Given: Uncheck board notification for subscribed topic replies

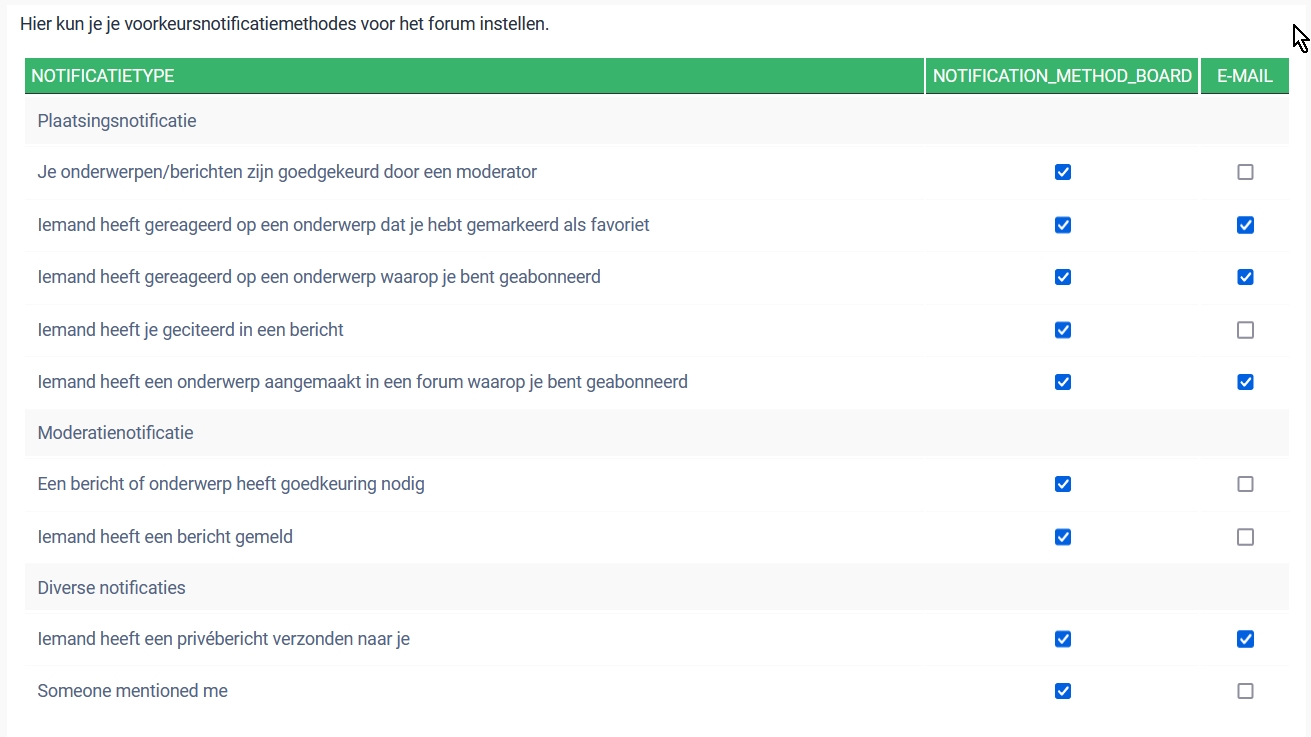Looking at the screenshot, I should [1063, 277].
